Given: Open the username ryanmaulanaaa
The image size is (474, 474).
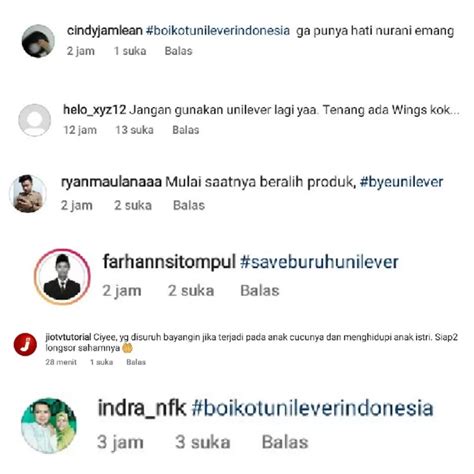Looking at the screenshot, I should pyautogui.click(x=111, y=182).
